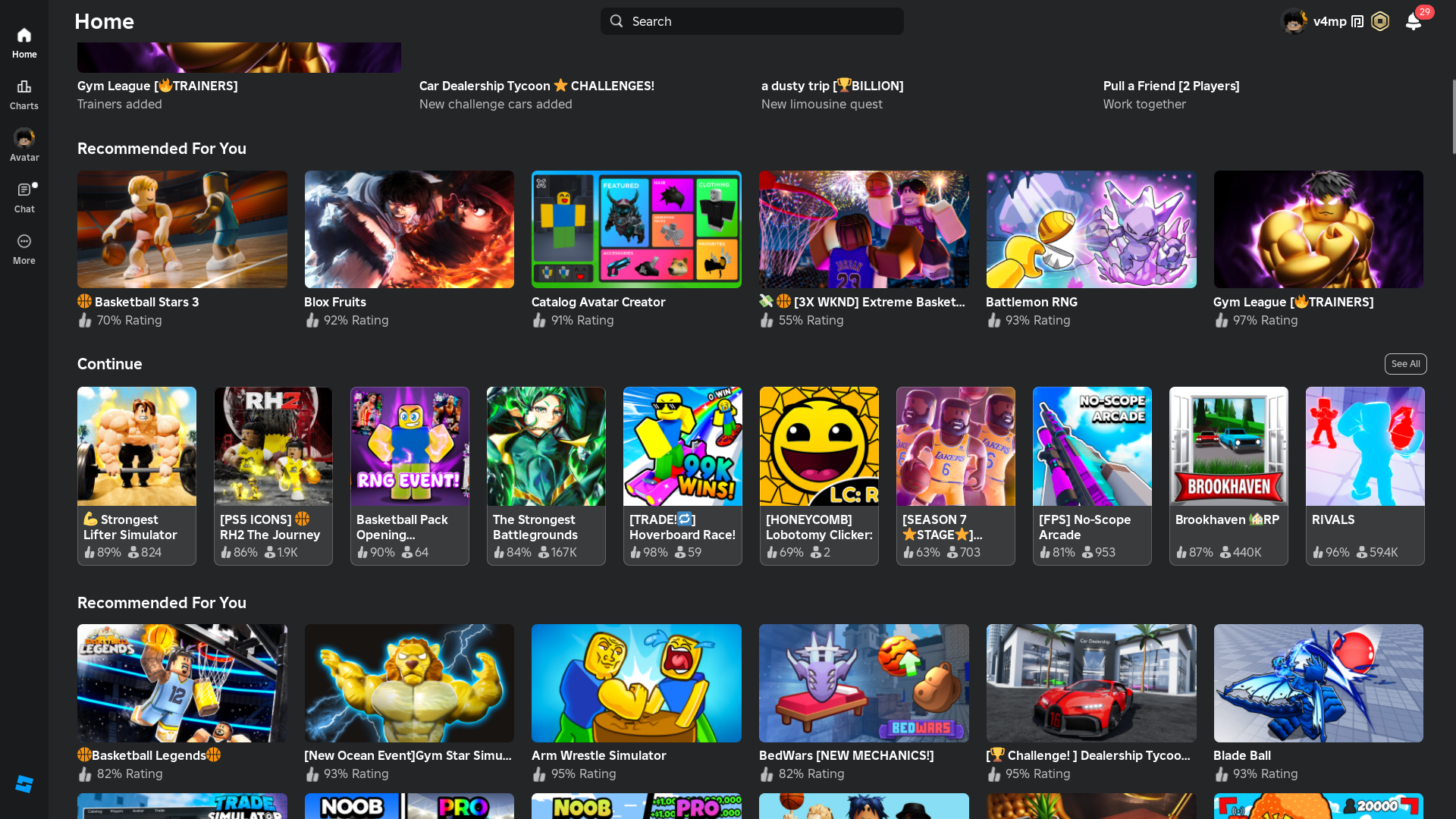Viewport: 1456px width, 819px height.
Task: Open the Brookhaven RP game tile
Action: pyautogui.click(x=1228, y=475)
